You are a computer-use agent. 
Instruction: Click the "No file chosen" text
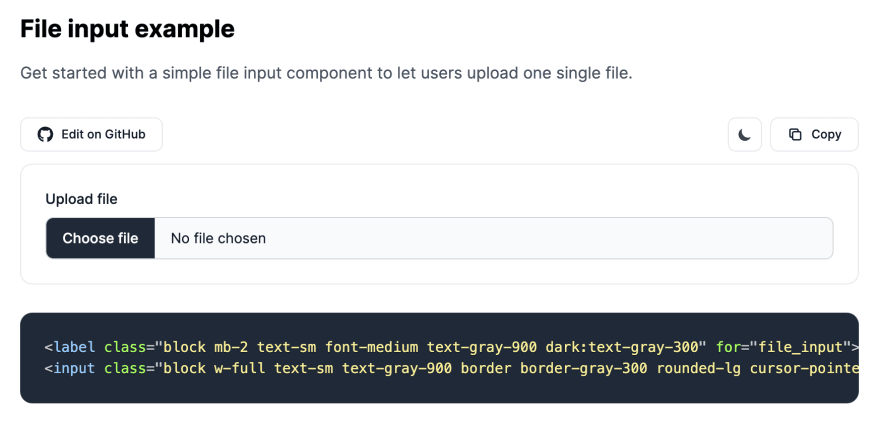[x=218, y=238]
